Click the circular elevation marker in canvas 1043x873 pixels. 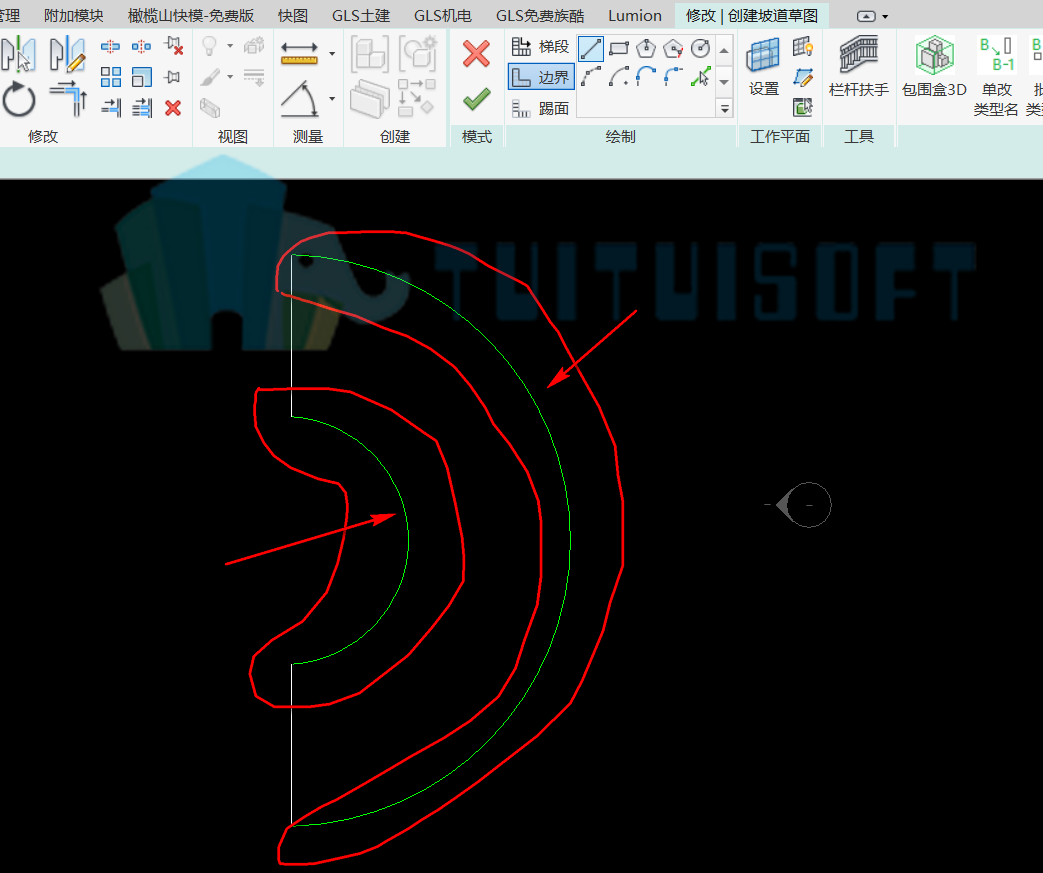(808, 505)
